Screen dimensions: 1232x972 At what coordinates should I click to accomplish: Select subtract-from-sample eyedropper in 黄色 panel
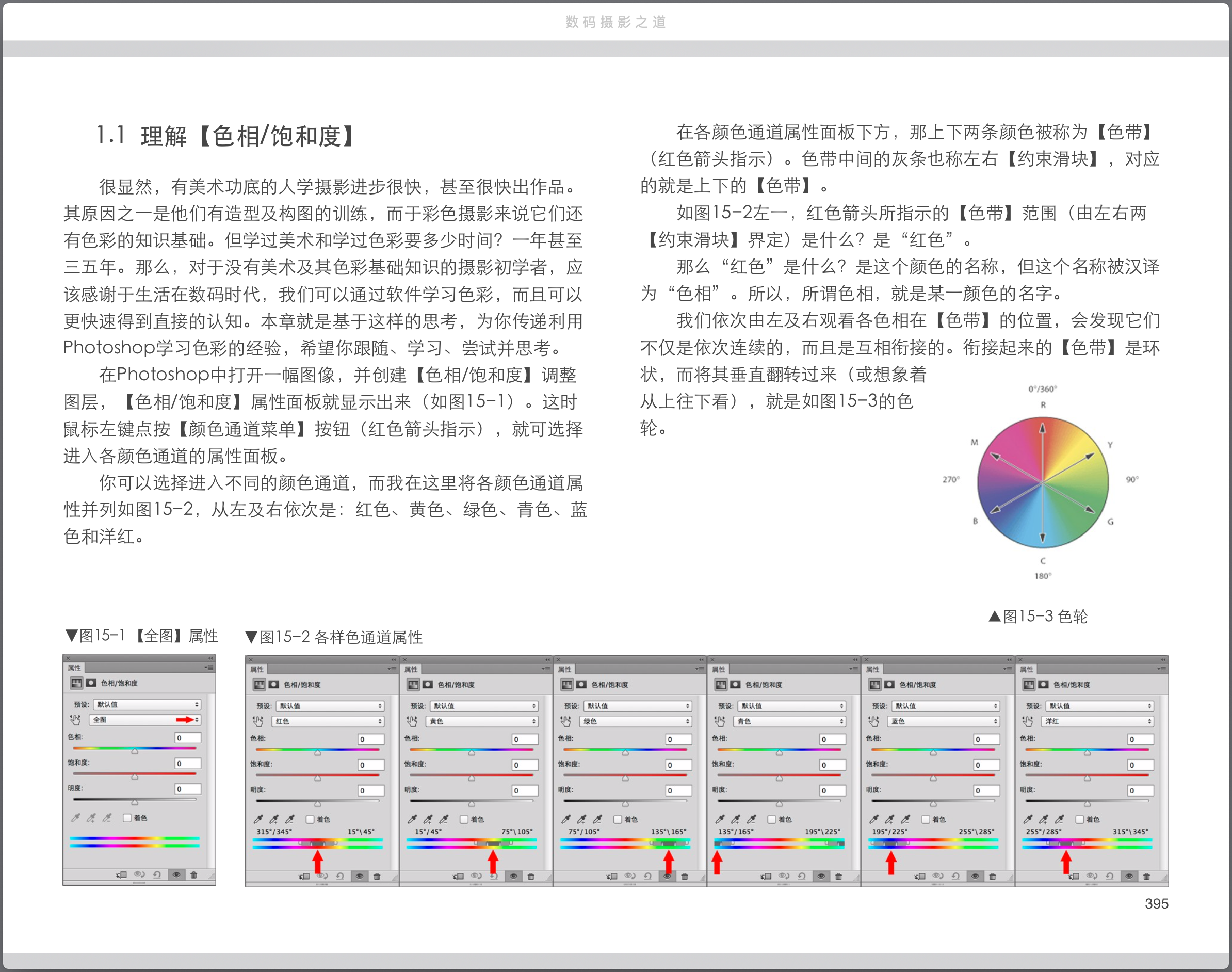pos(444,819)
